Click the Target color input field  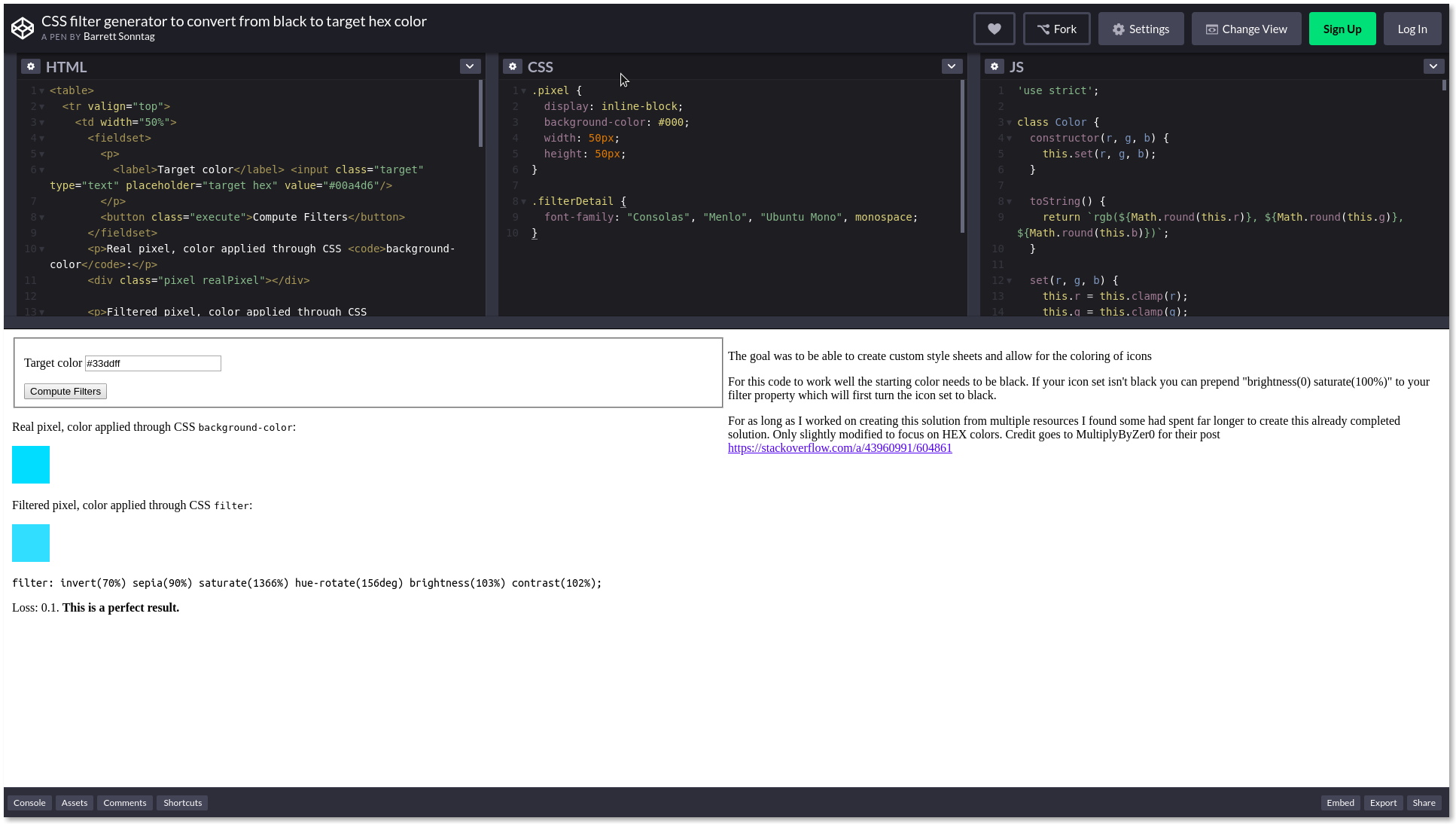coord(153,363)
